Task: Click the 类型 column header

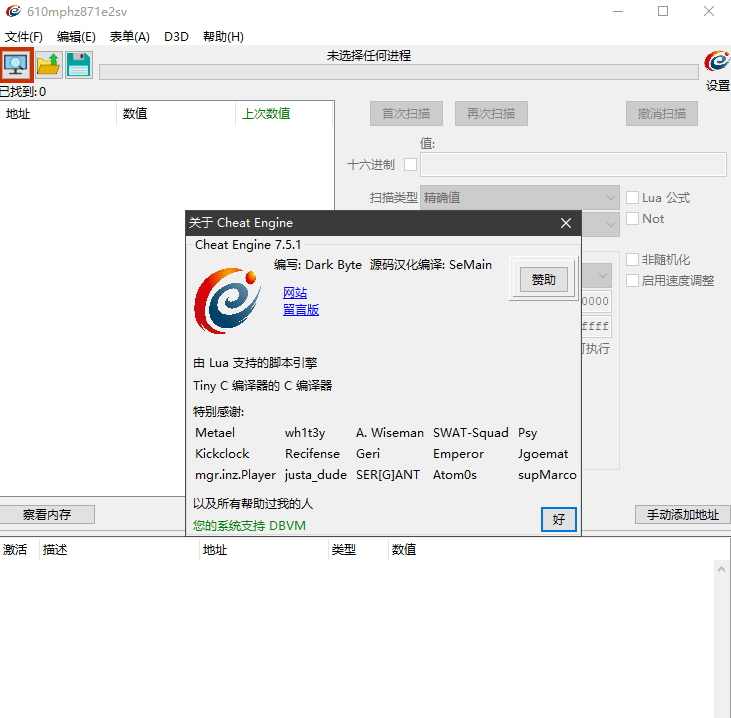Action: [358, 550]
